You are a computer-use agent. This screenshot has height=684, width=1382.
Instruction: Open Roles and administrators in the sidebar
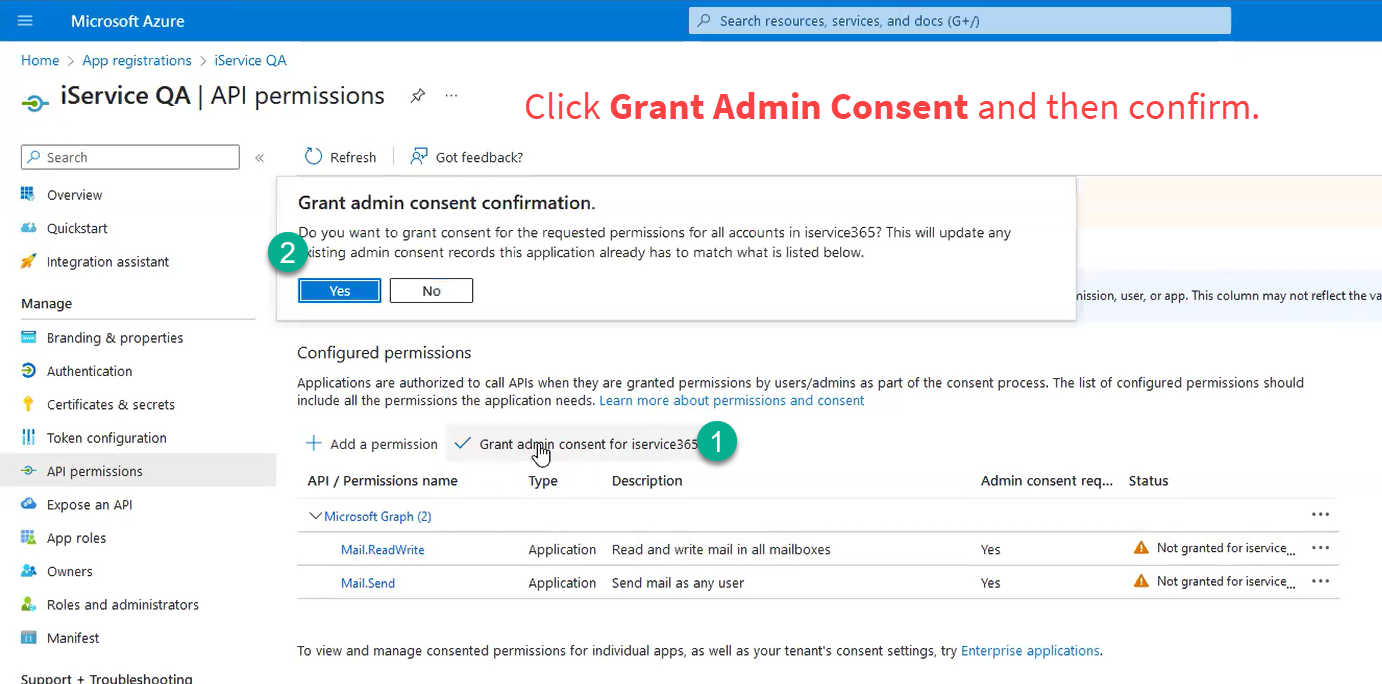(123, 605)
